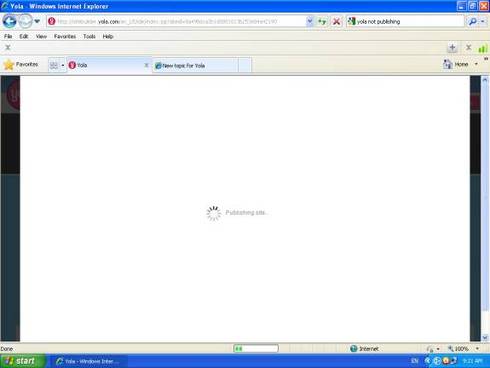Open a new blank tab
Viewport: 490px width, 368px height.
coord(245,66)
